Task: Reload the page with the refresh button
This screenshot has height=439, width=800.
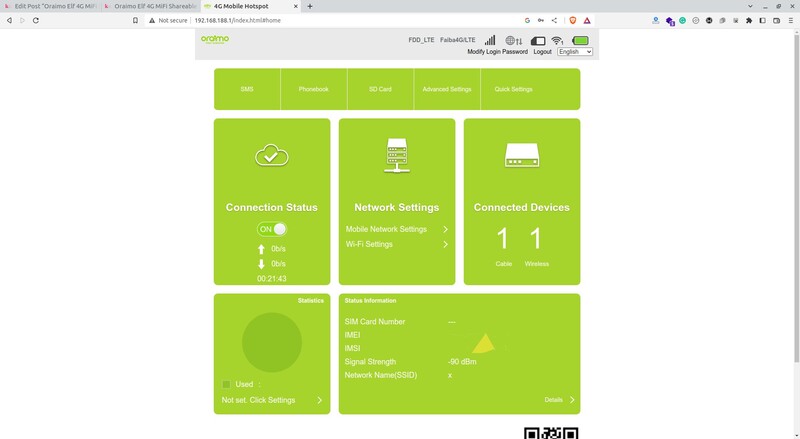Action: 36,20
